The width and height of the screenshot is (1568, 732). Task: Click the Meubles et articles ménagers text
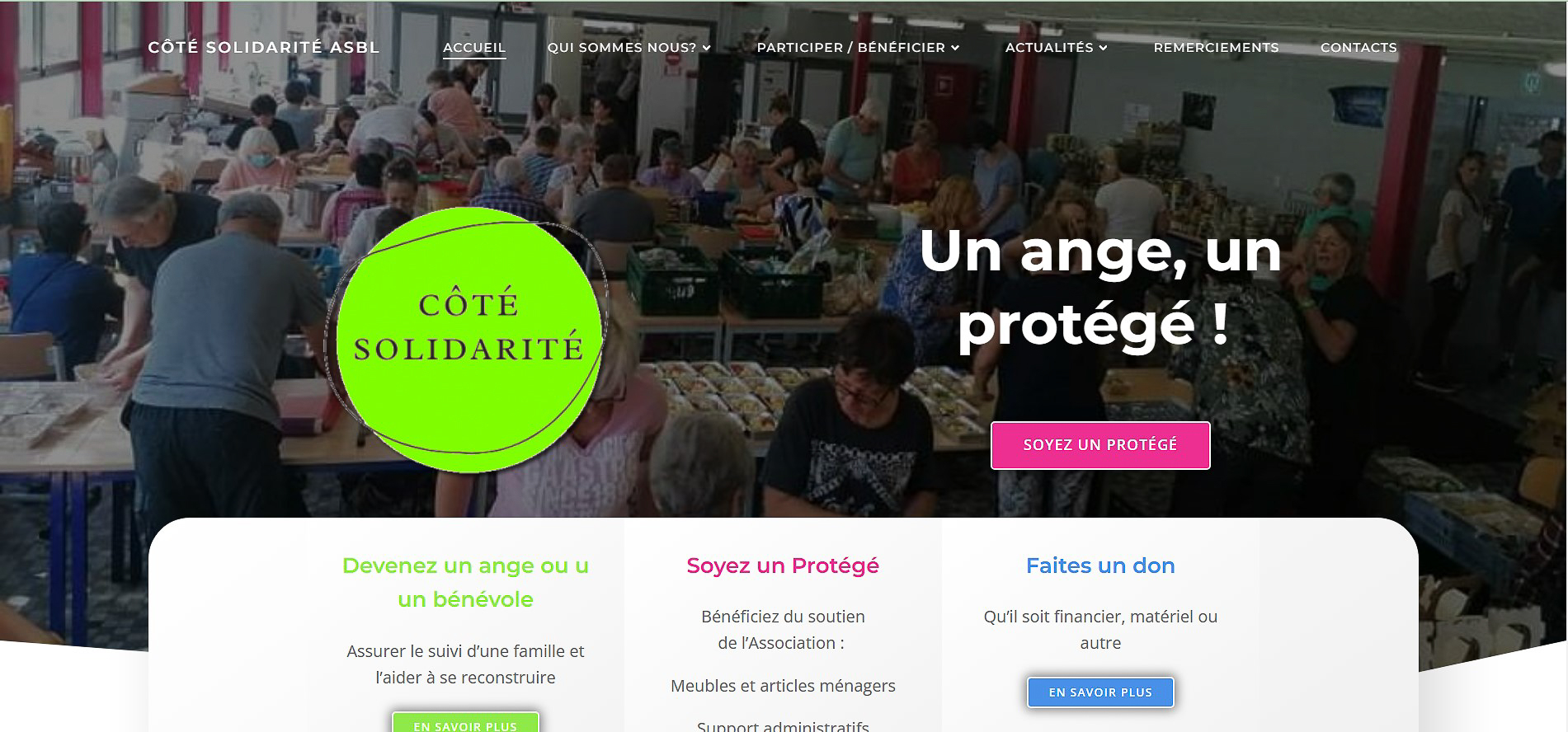coord(783,686)
